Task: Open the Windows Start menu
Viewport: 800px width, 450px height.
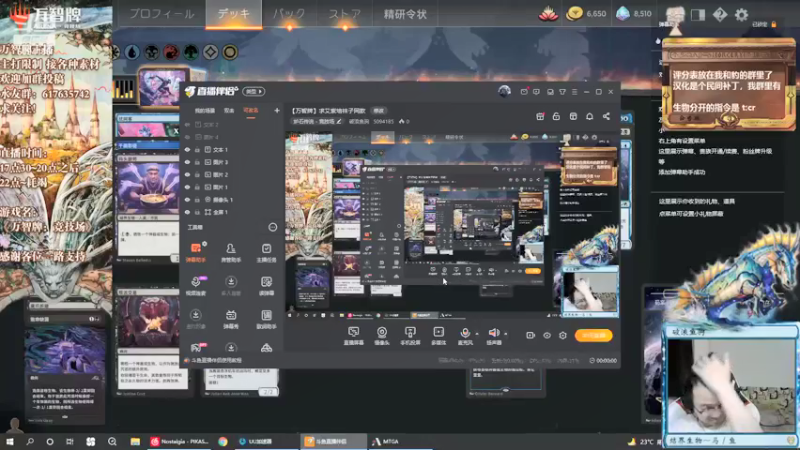Action: [x=10, y=441]
